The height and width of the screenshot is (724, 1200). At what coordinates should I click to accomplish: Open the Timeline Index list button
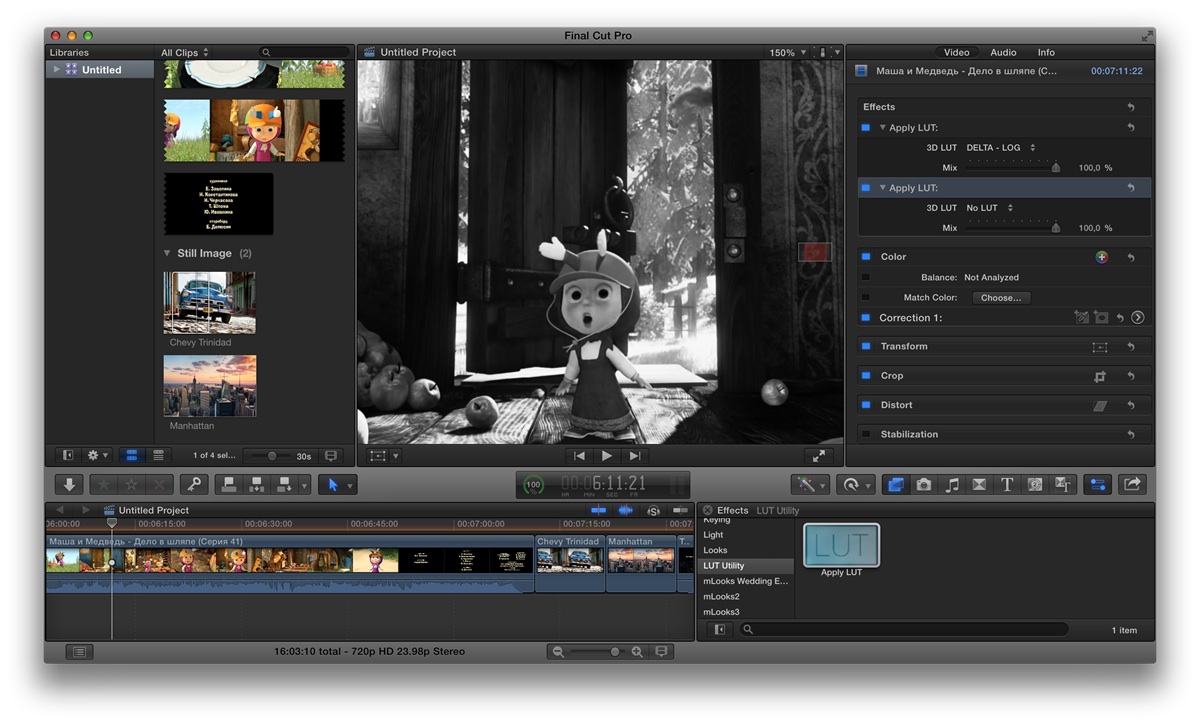pos(80,652)
